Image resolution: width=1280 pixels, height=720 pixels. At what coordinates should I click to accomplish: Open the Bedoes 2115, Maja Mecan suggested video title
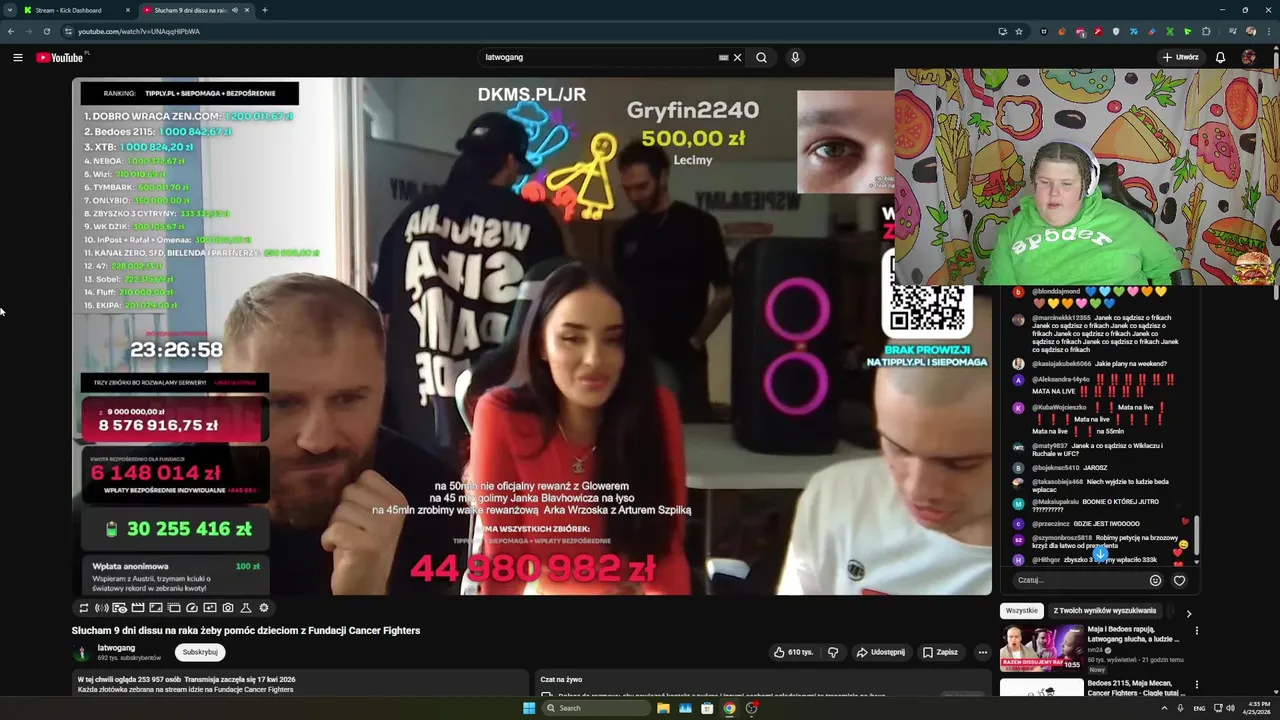click(1136, 688)
